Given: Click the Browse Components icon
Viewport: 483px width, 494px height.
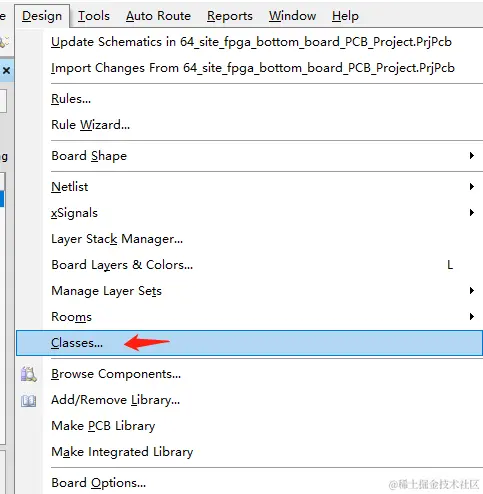Looking at the screenshot, I should coord(29,374).
